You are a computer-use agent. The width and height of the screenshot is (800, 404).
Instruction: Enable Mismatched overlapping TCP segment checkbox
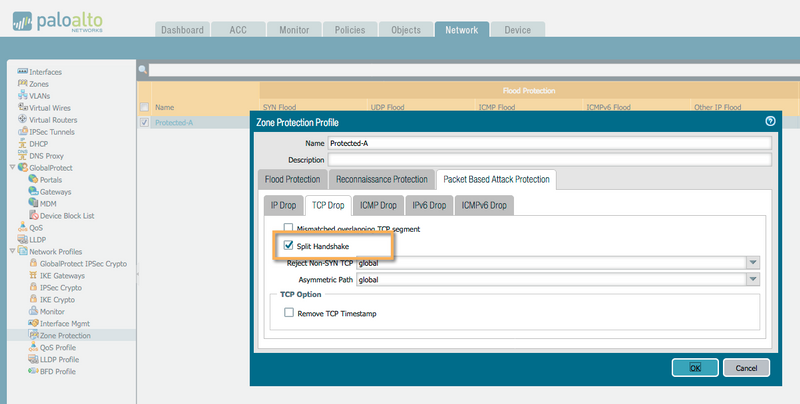click(288, 228)
